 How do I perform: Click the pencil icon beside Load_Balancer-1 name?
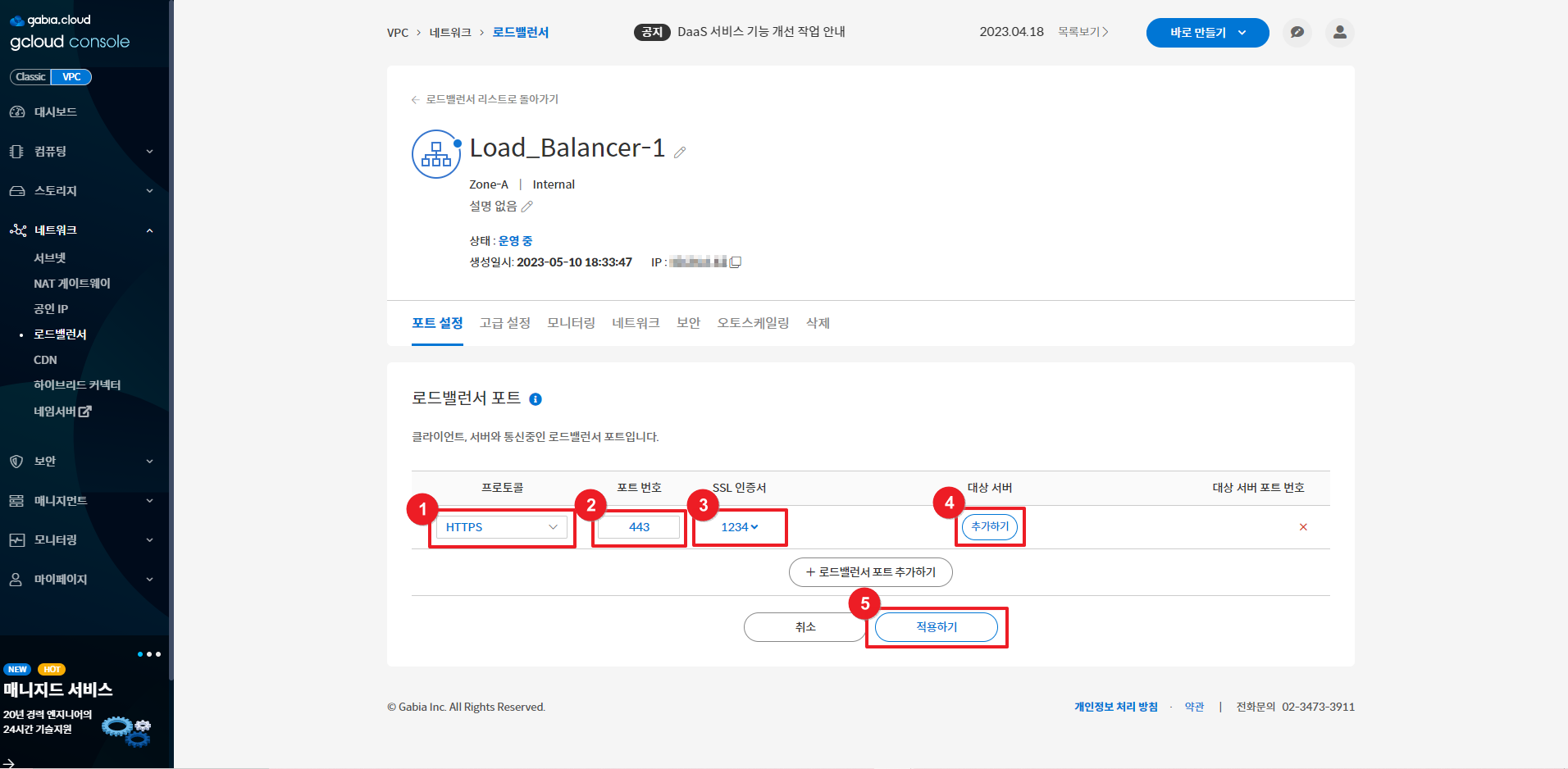coord(680,152)
